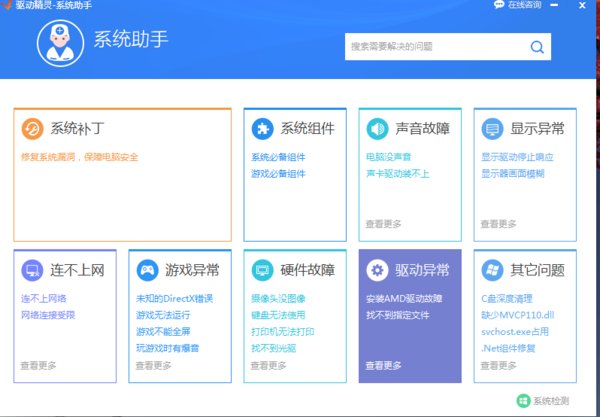Click the 系统组件 puzzle piece icon
Image resolution: width=600 pixels, height=417 pixels.
tap(262, 129)
